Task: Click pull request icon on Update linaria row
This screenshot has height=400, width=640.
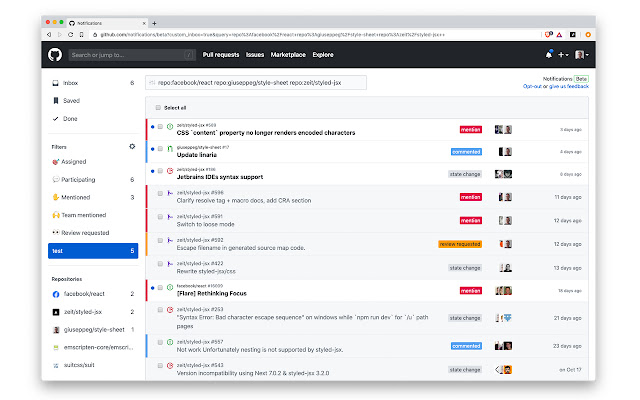Action: pos(170,149)
